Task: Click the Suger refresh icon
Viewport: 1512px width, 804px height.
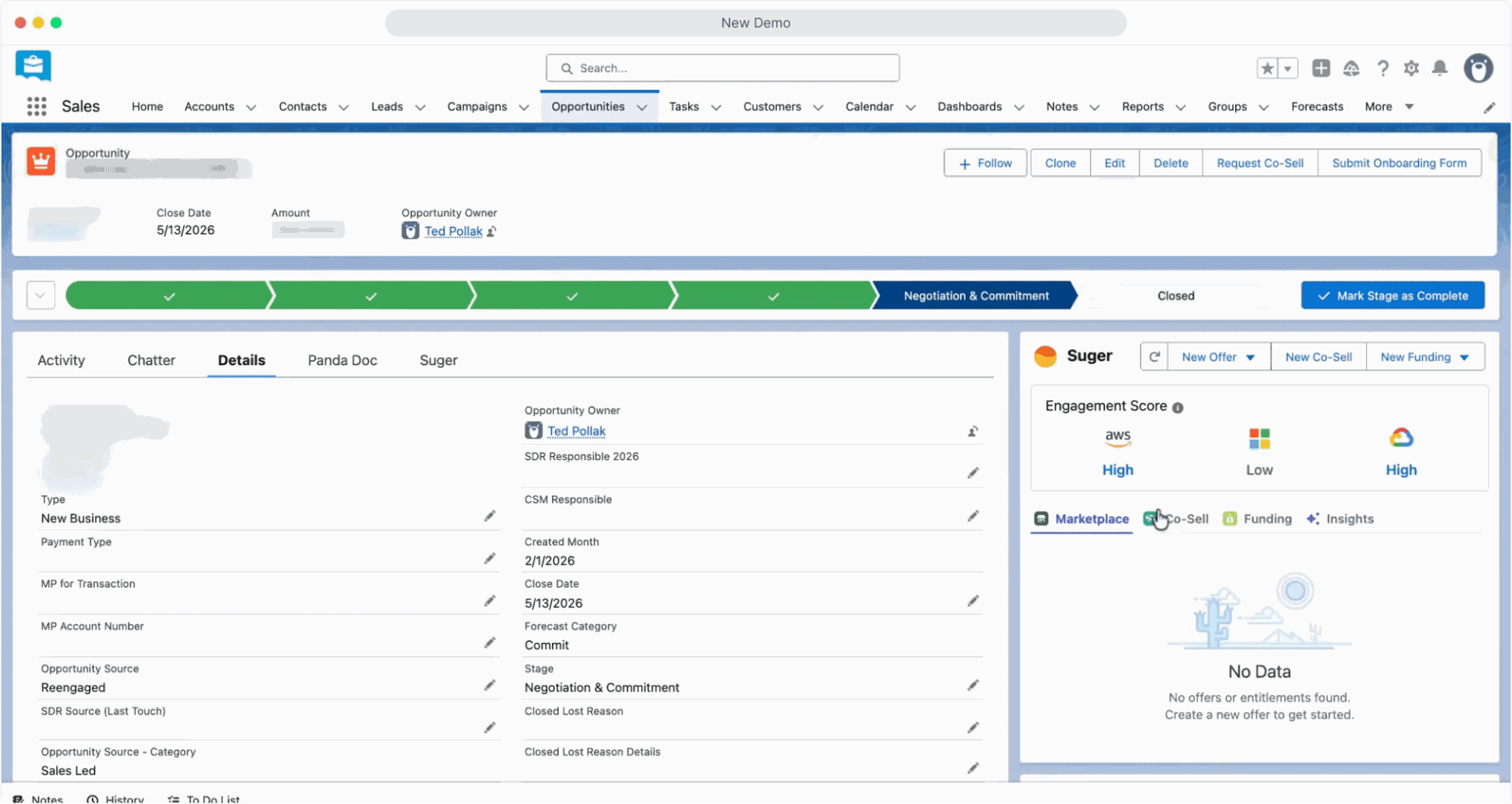Action: click(x=1154, y=357)
